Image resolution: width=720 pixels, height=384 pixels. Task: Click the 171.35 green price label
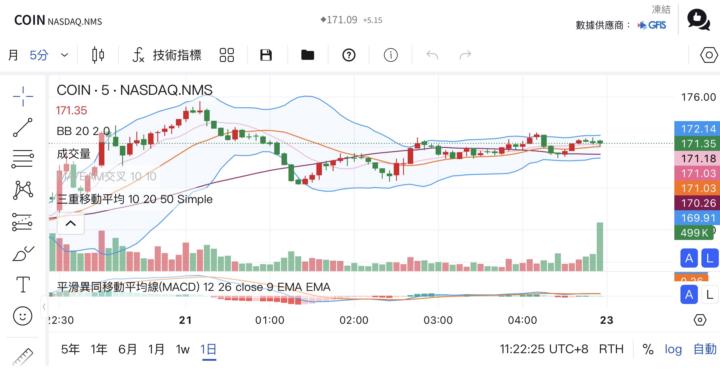click(x=697, y=144)
